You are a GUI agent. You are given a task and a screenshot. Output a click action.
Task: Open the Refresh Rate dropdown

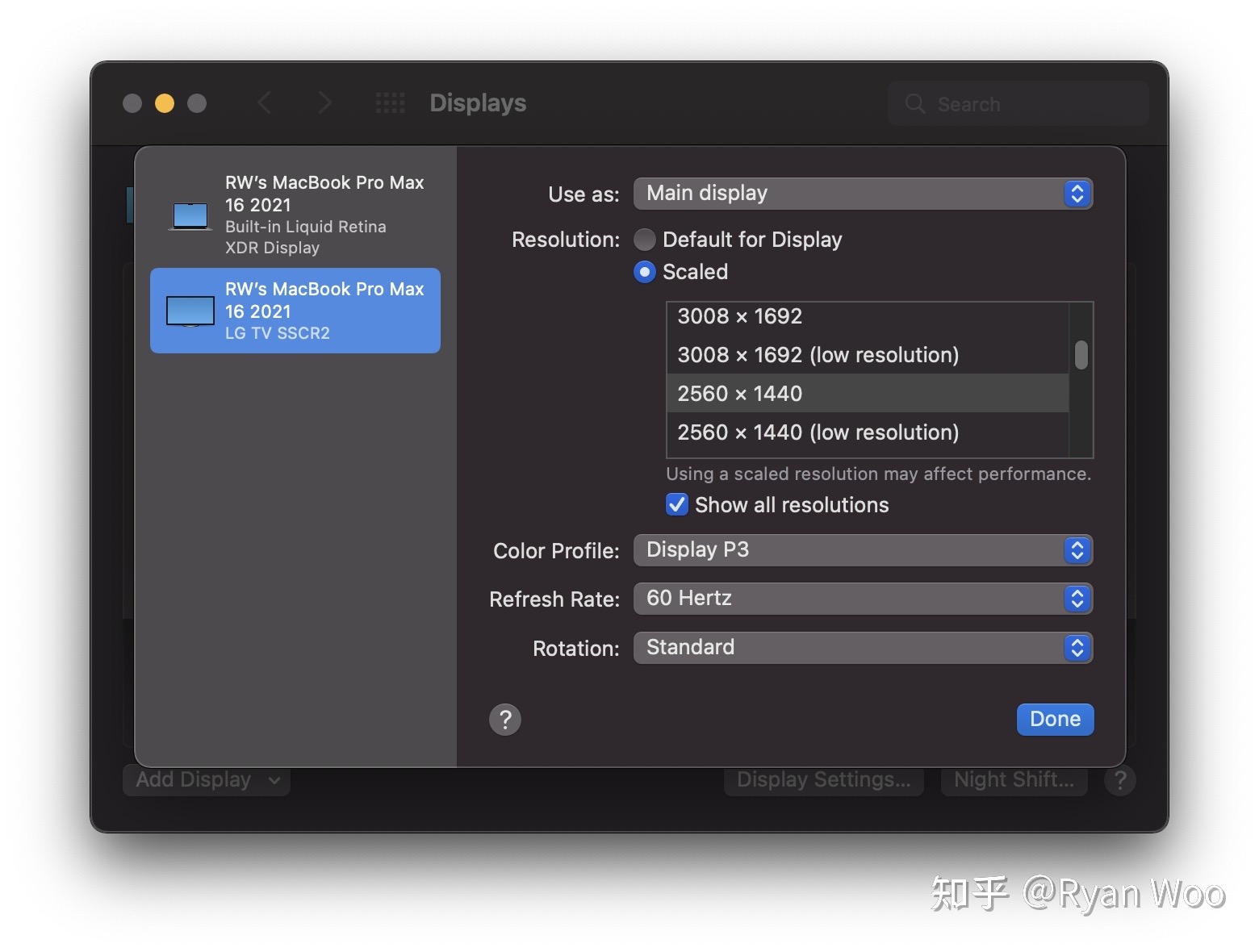863,599
